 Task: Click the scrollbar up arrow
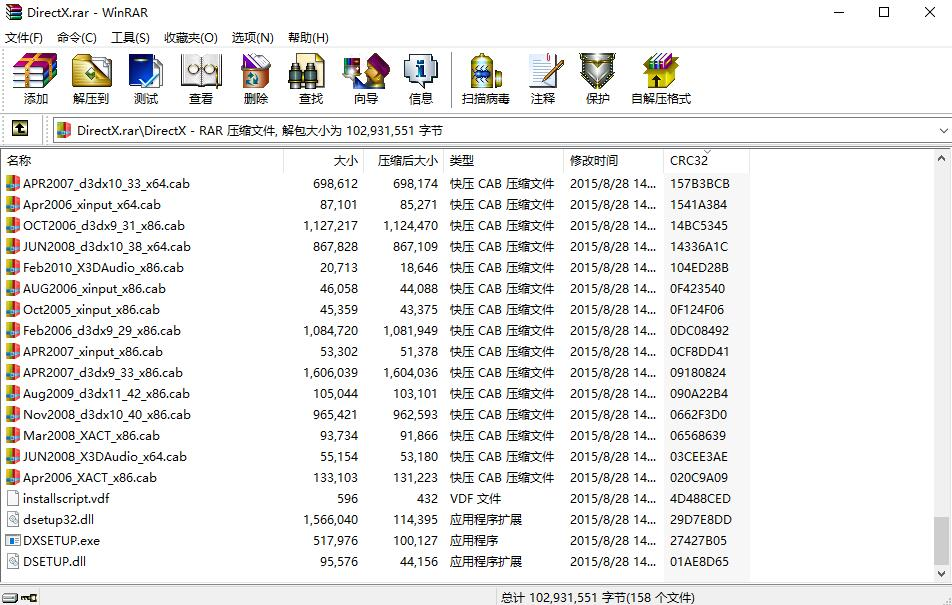coord(941,159)
